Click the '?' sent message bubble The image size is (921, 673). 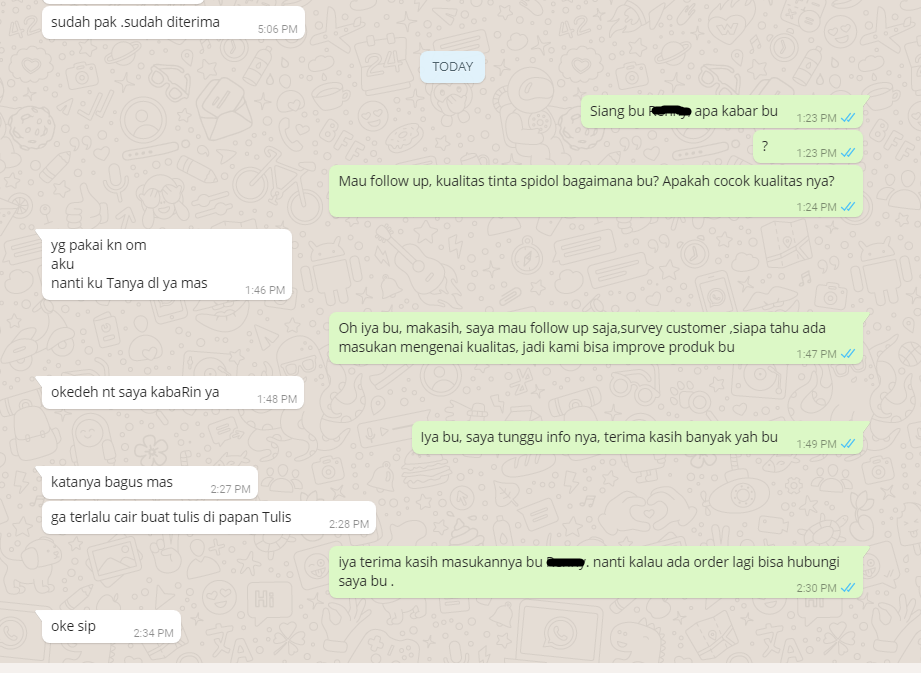tap(808, 147)
